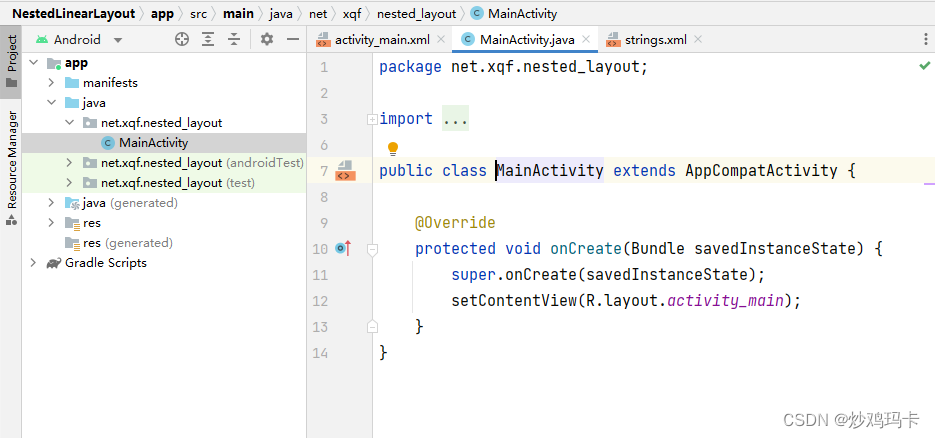Collapse the net.xqf.nested_layout package
Image resolution: width=935 pixels, height=438 pixels.
(69, 123)
